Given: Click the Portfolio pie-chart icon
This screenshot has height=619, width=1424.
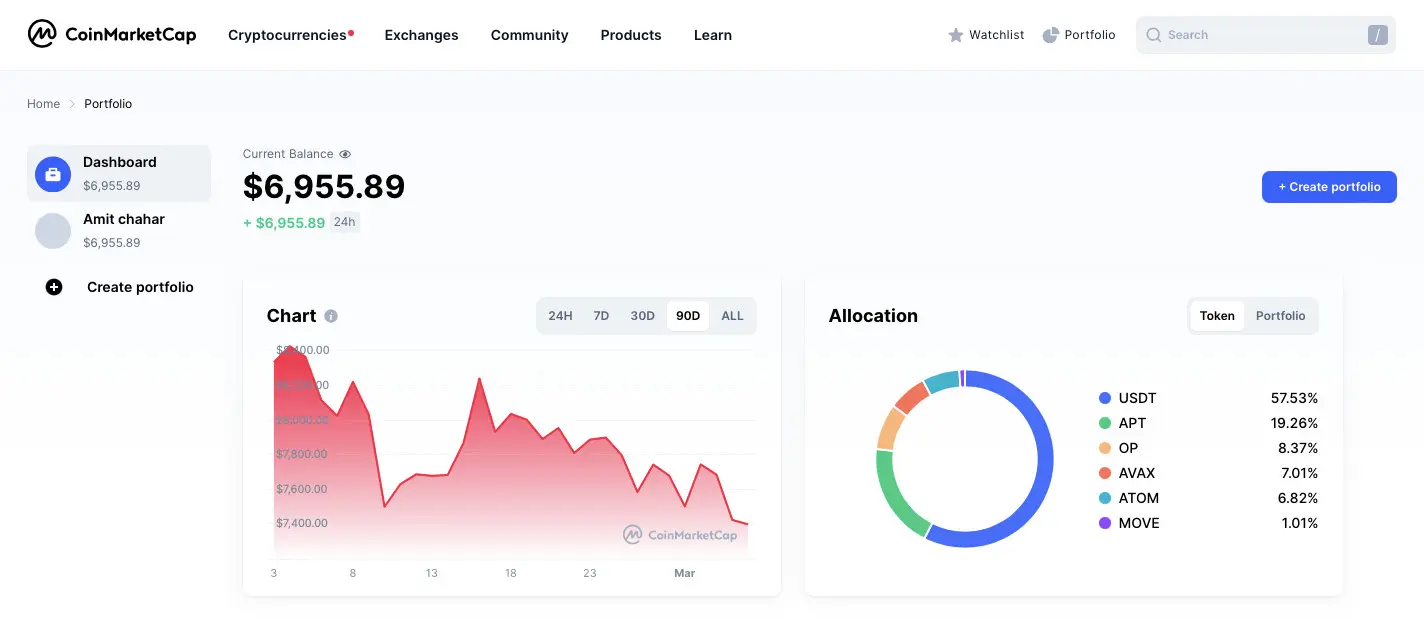Looking at the screenshot, I should click(1050, 34).
